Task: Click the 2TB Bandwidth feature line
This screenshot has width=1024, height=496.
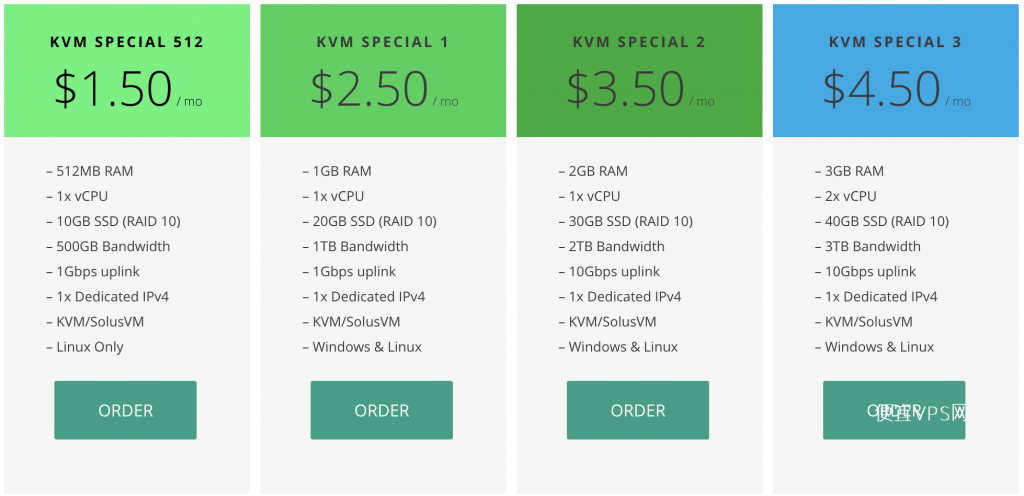Action: tap(612, 246)
